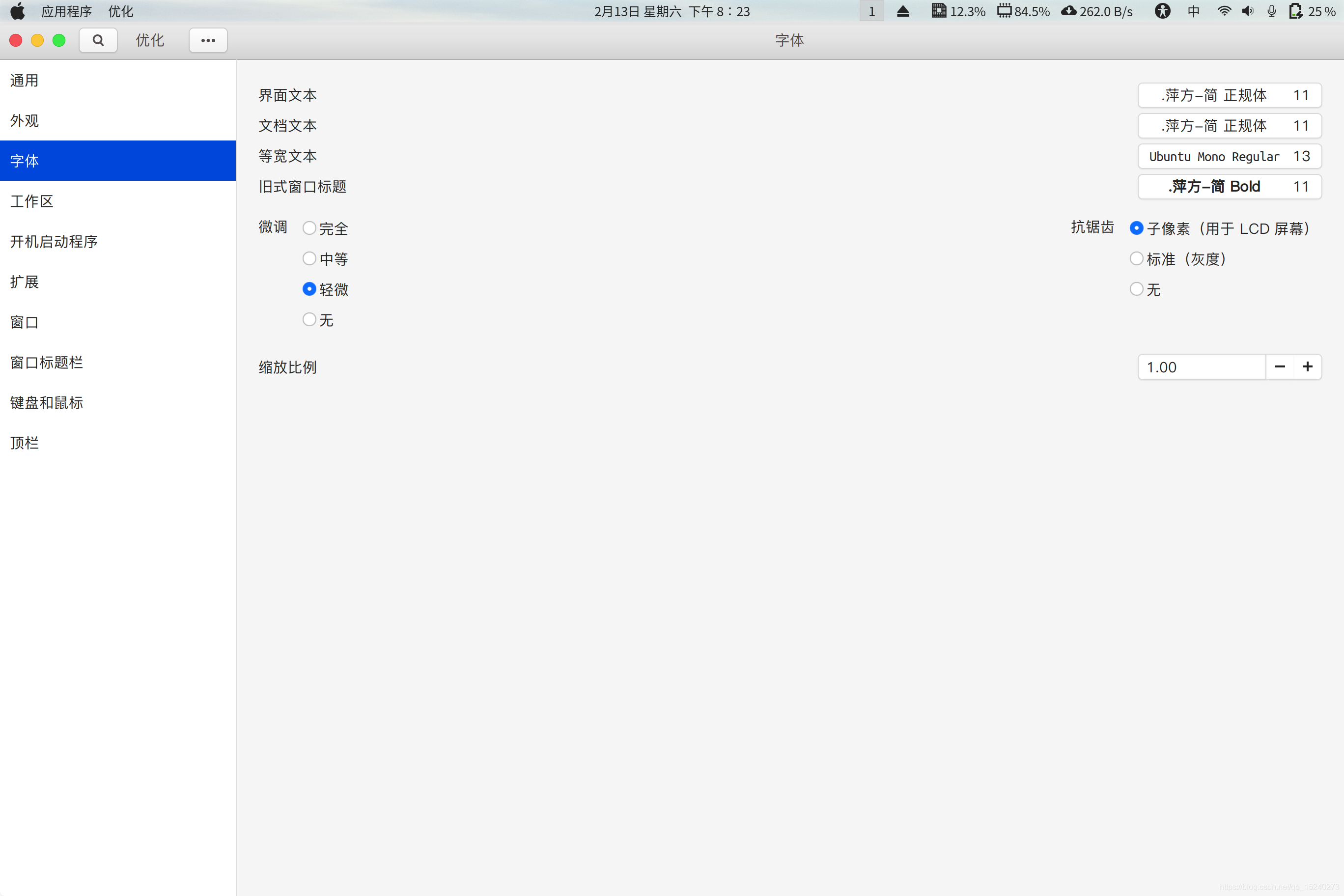Click the 文档文本 label
This screenshot has height=896, width=1344.
[x=287, y=126]
